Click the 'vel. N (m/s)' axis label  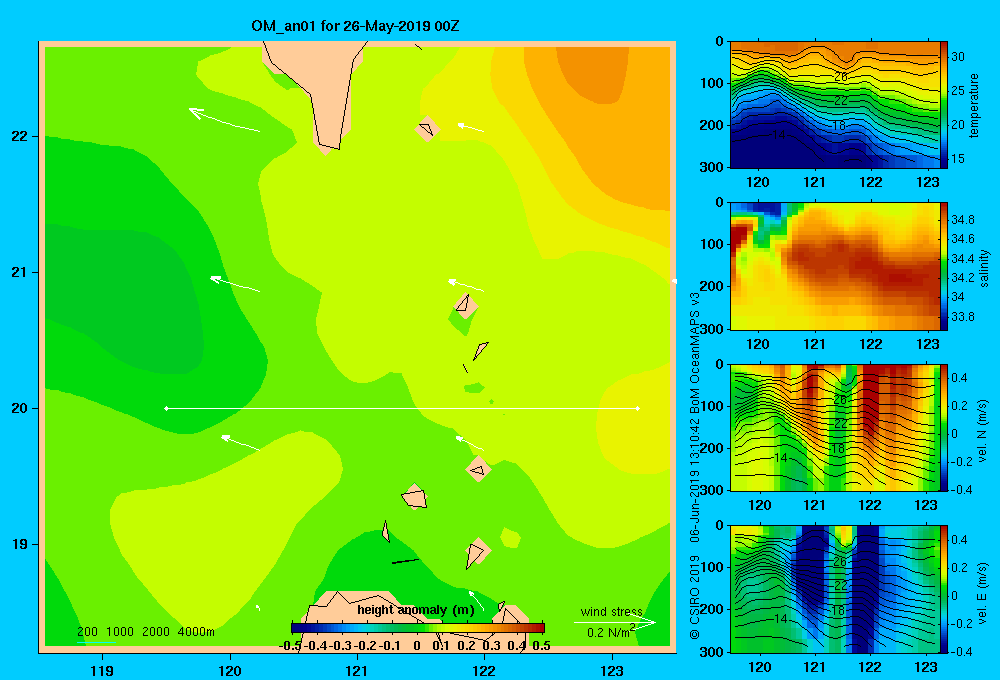[983, 431]
